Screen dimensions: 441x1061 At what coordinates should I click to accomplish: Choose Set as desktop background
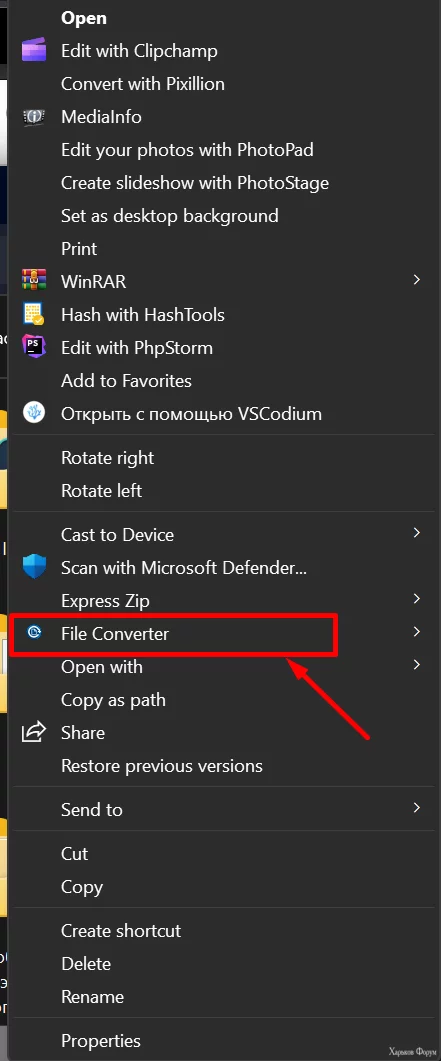point(170,217)
